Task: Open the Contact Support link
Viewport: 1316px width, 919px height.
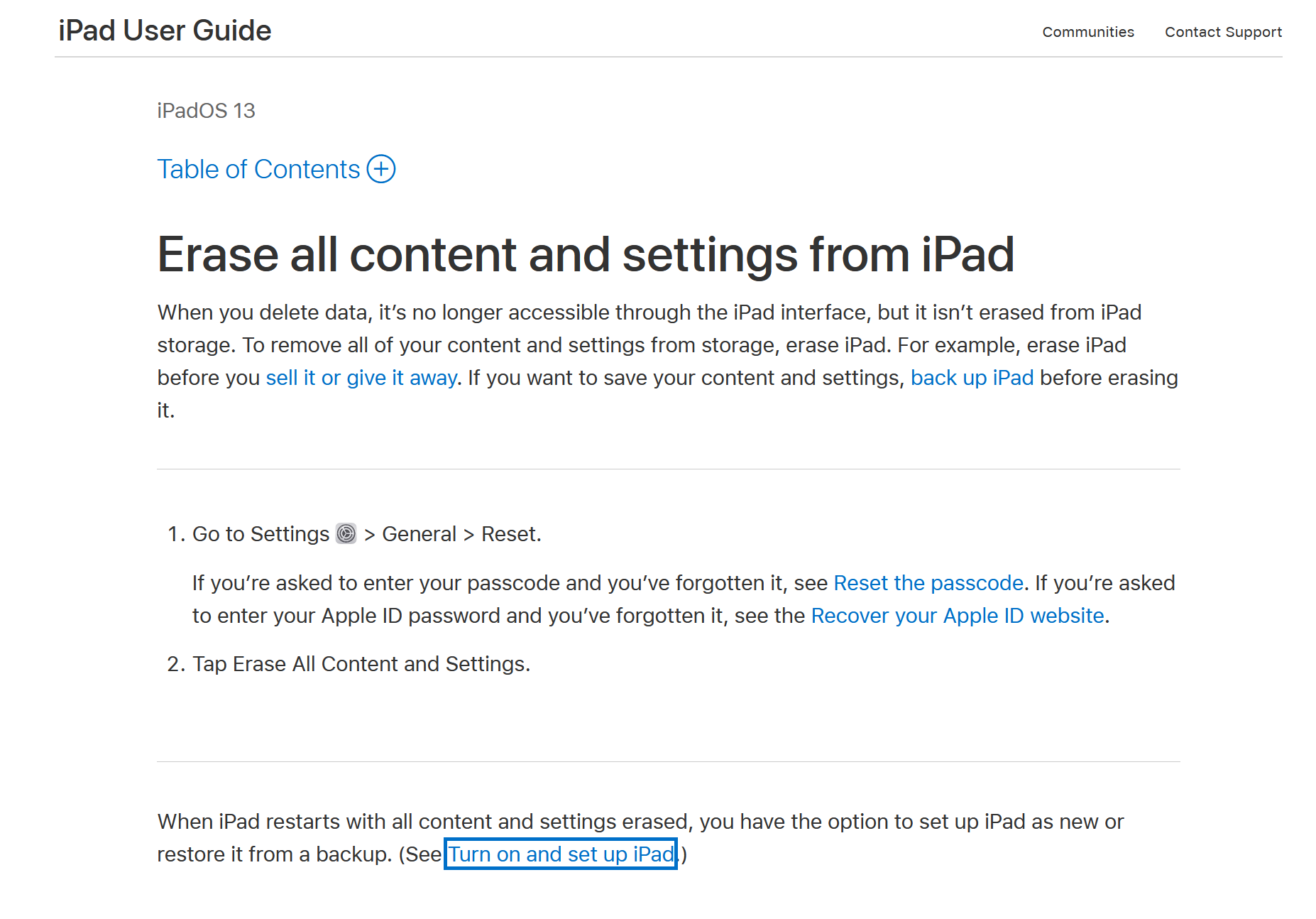Action: click(1223, 32)
